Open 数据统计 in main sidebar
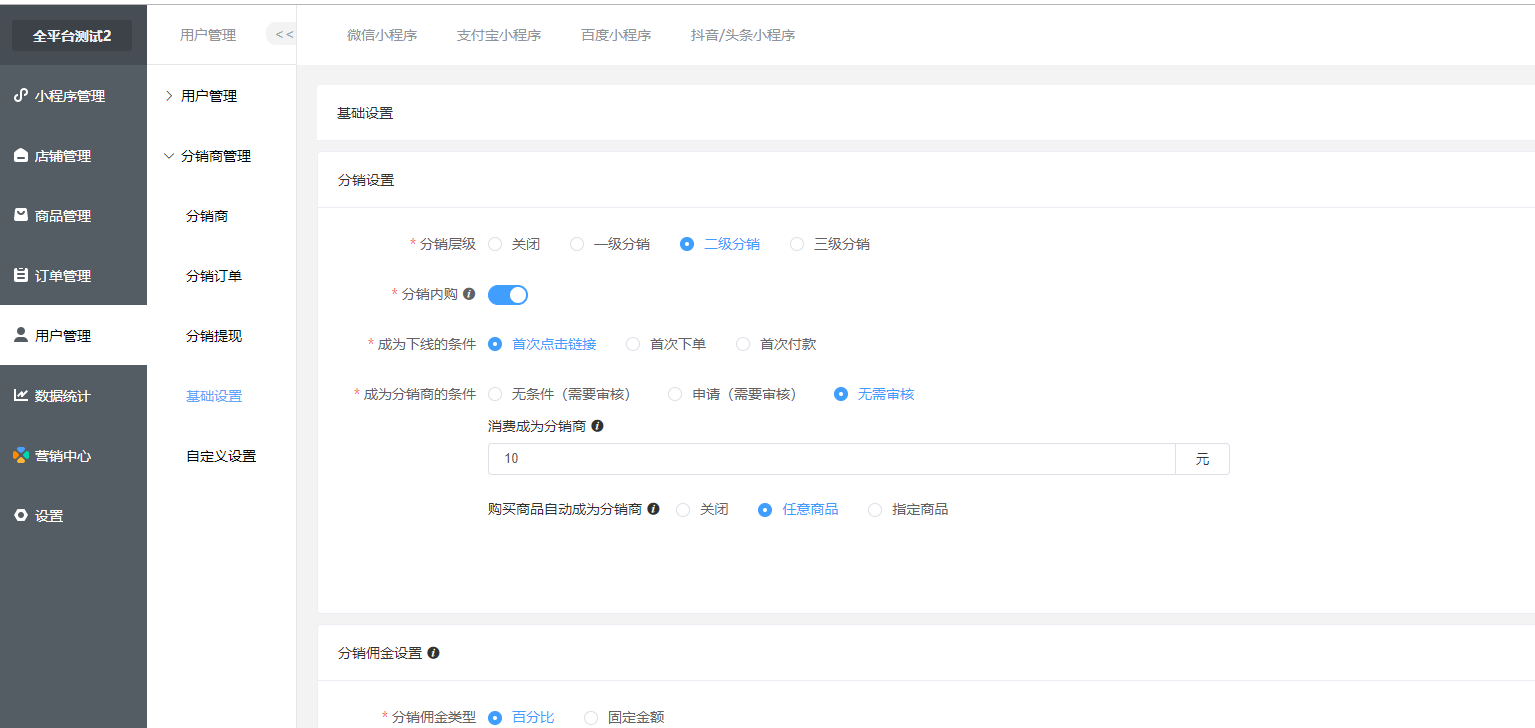The image size is (1535, 728). (73, 396)
